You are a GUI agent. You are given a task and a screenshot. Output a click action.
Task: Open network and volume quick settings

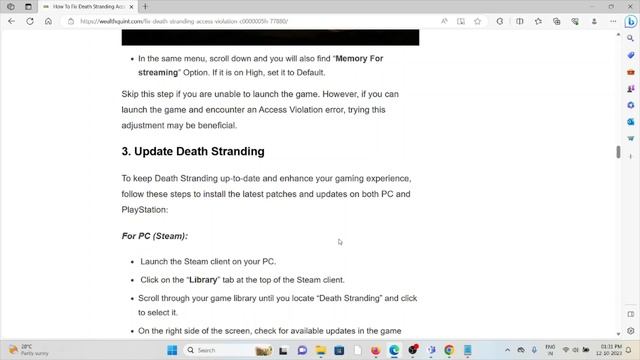tap(576, 350)
